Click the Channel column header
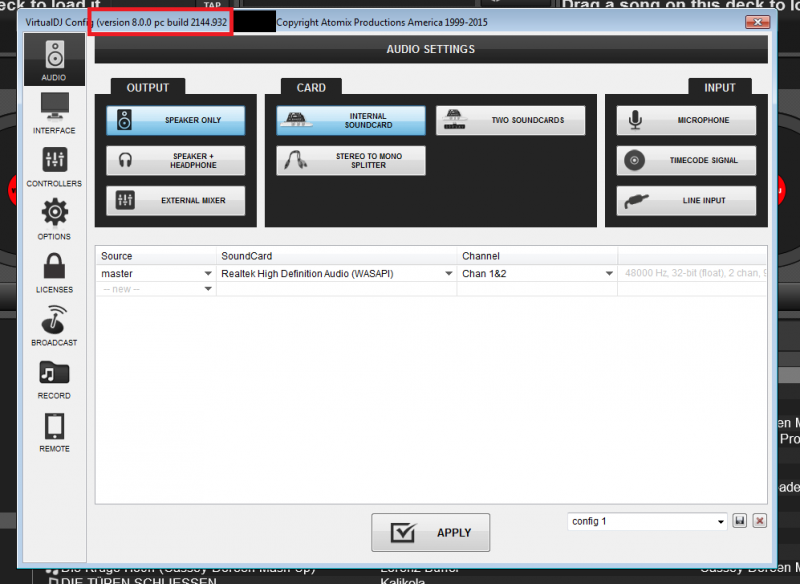 coord(537,256)
